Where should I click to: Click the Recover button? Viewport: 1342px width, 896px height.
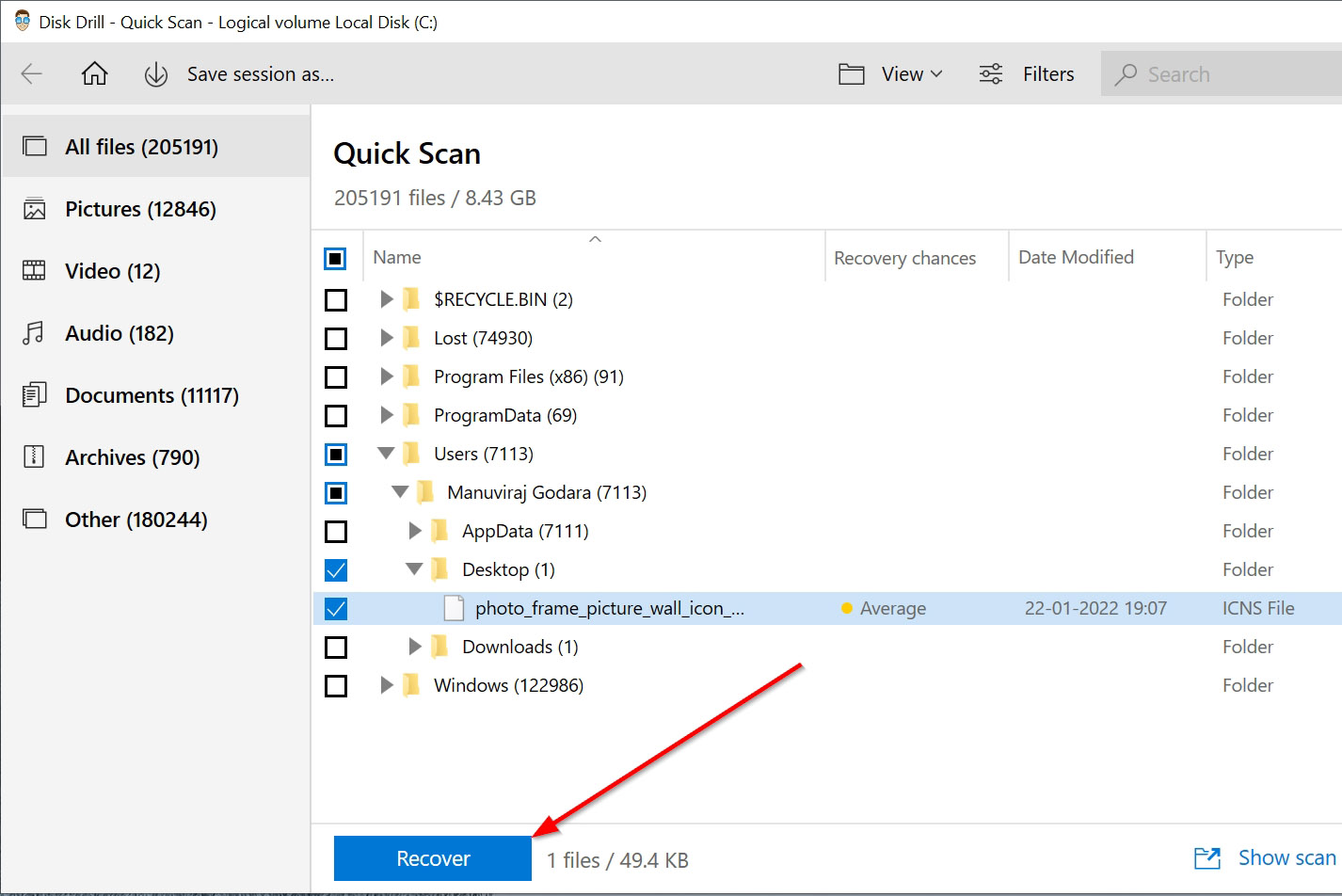(433, 858)
